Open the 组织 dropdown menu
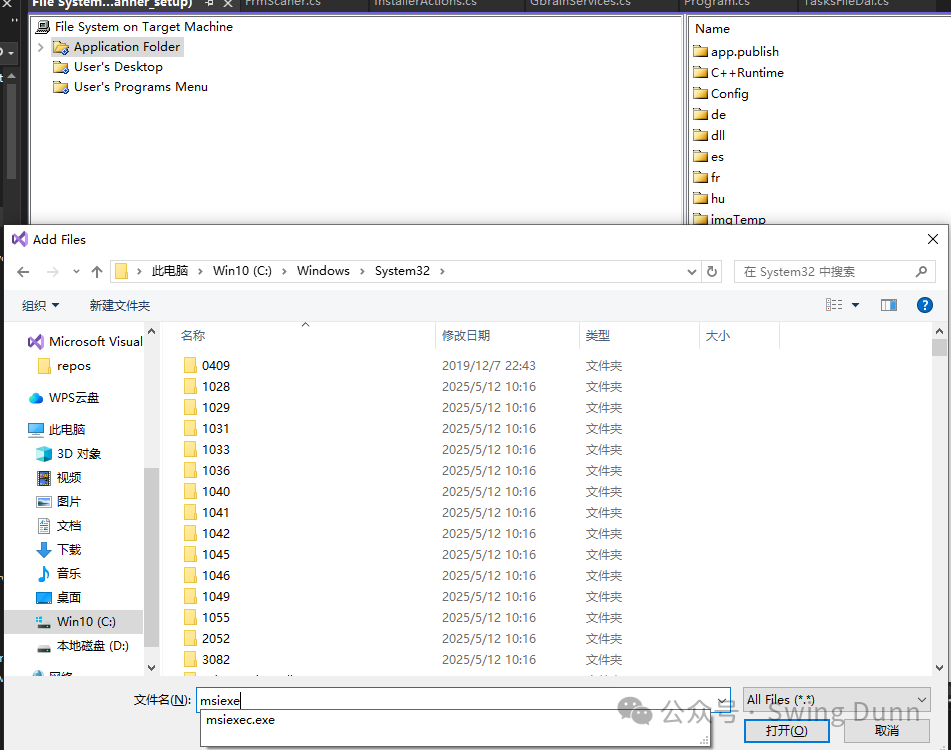The width and height of the screenshot is (951, 750). pyautogui.click(x=40, y=305)
